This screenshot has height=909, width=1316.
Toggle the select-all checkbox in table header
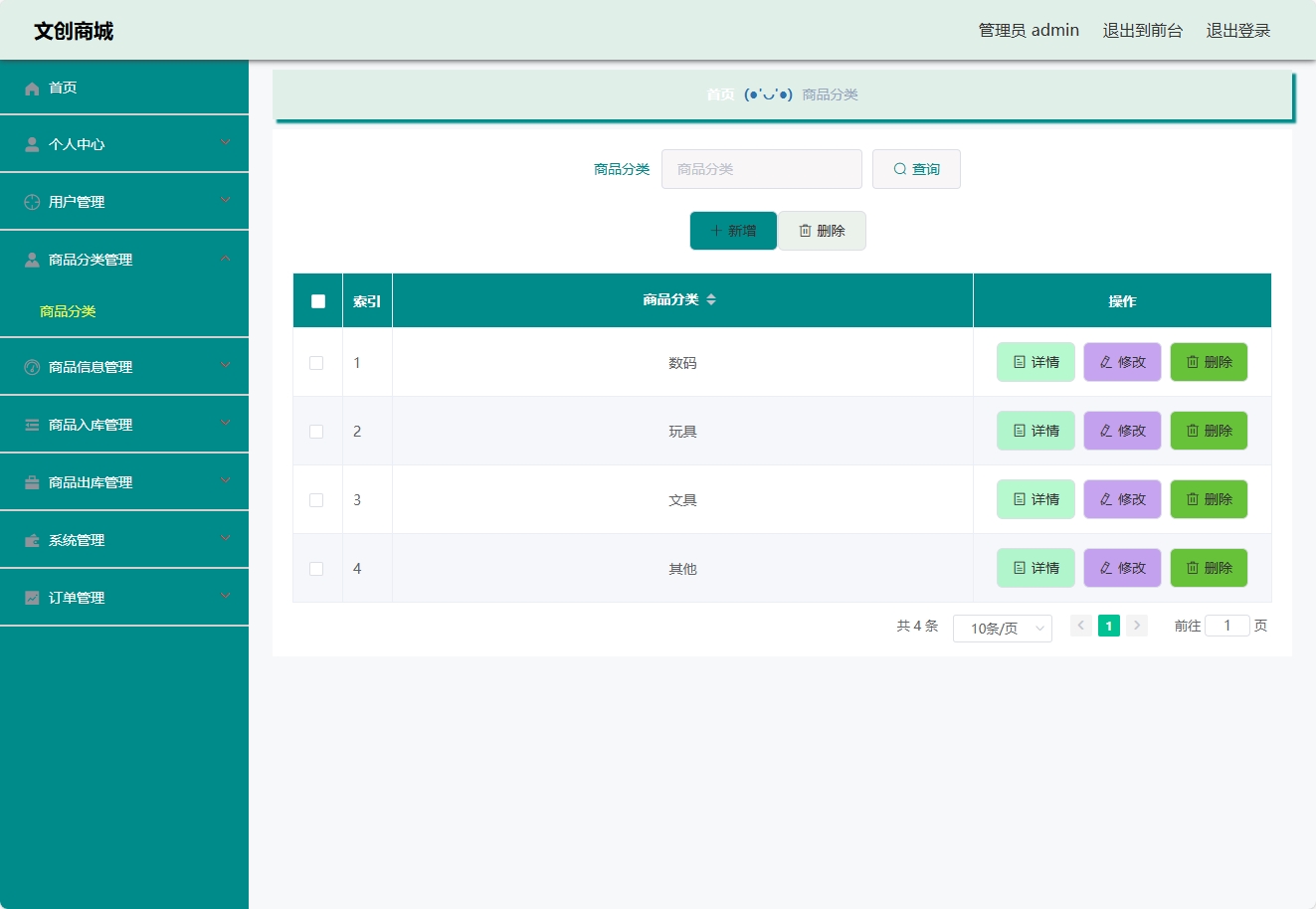point(316,299)
